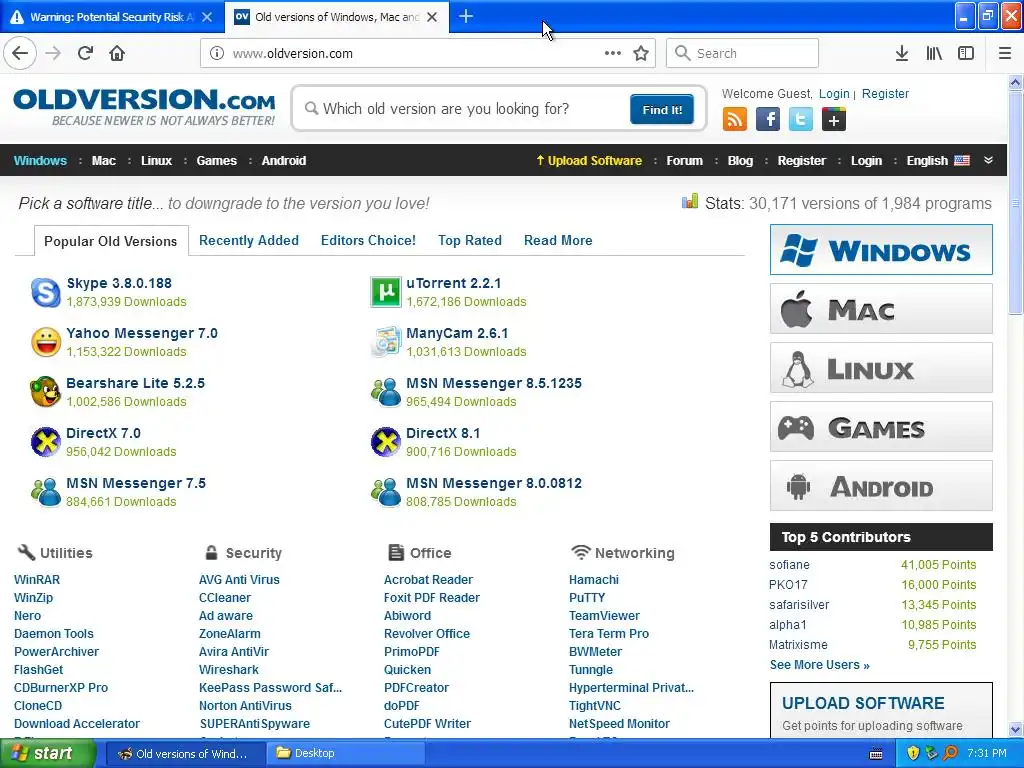Open the large Mac platform button

[881, 309]
